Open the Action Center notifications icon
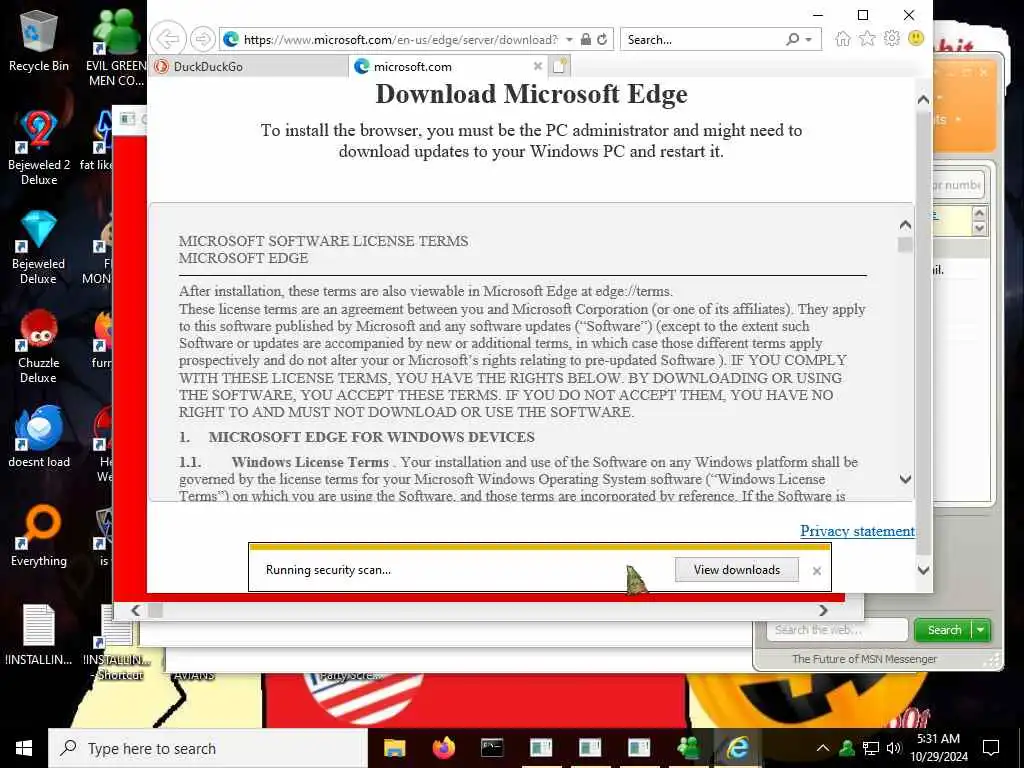Image resolution: width=1024 pixels, height=768 pixels. pos(991,748)
